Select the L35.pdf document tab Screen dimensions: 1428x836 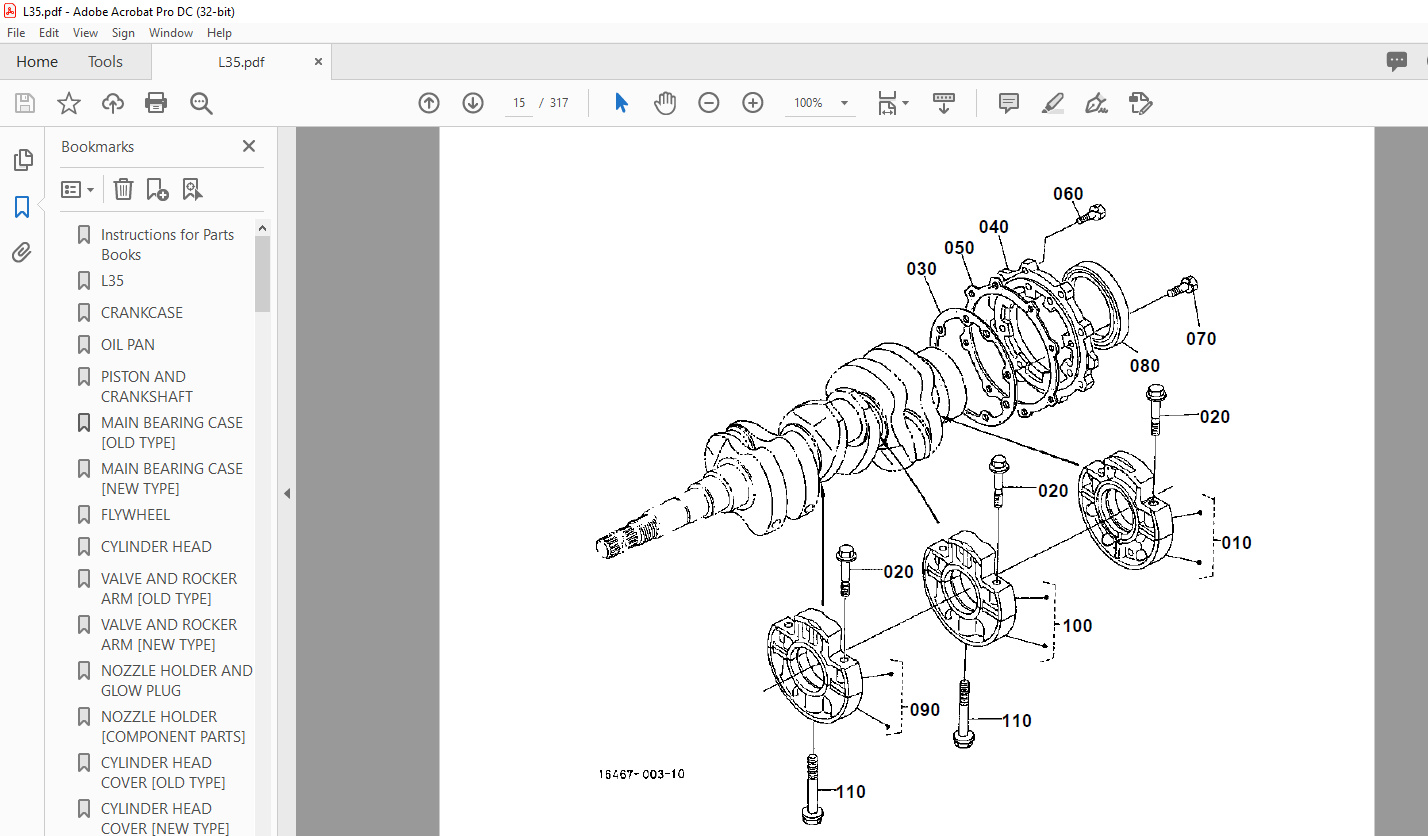click(242, 62)
